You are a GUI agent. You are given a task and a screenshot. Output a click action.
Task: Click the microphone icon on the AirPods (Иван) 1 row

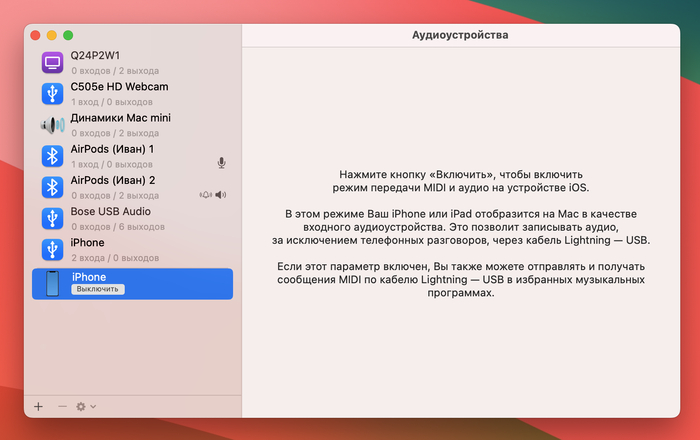[221, 163]
